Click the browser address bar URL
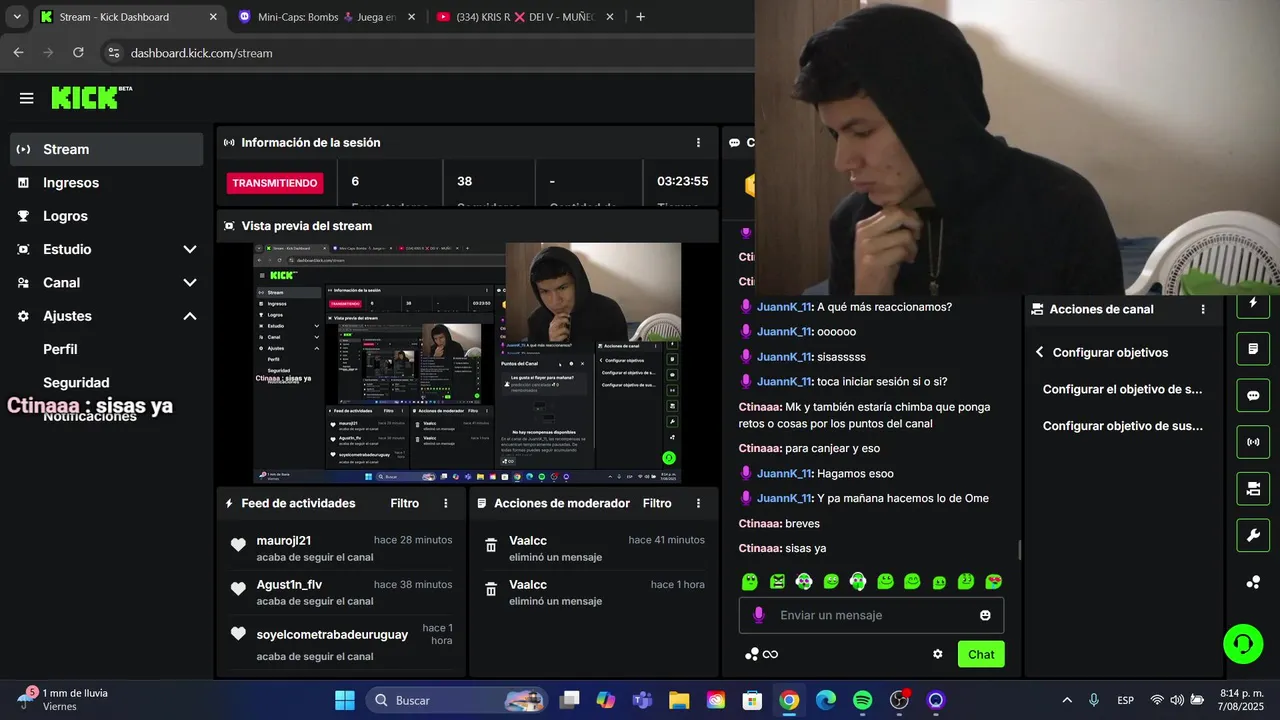The height and width of the screenshot is (720, 1280). (201, 53)
